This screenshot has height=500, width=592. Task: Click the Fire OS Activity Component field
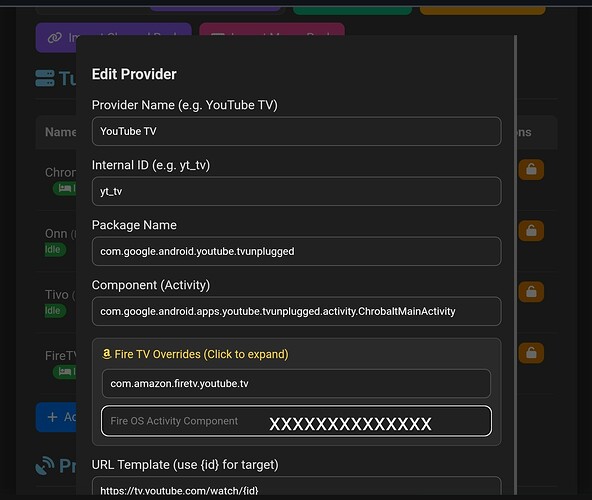[x=296, y=421]
